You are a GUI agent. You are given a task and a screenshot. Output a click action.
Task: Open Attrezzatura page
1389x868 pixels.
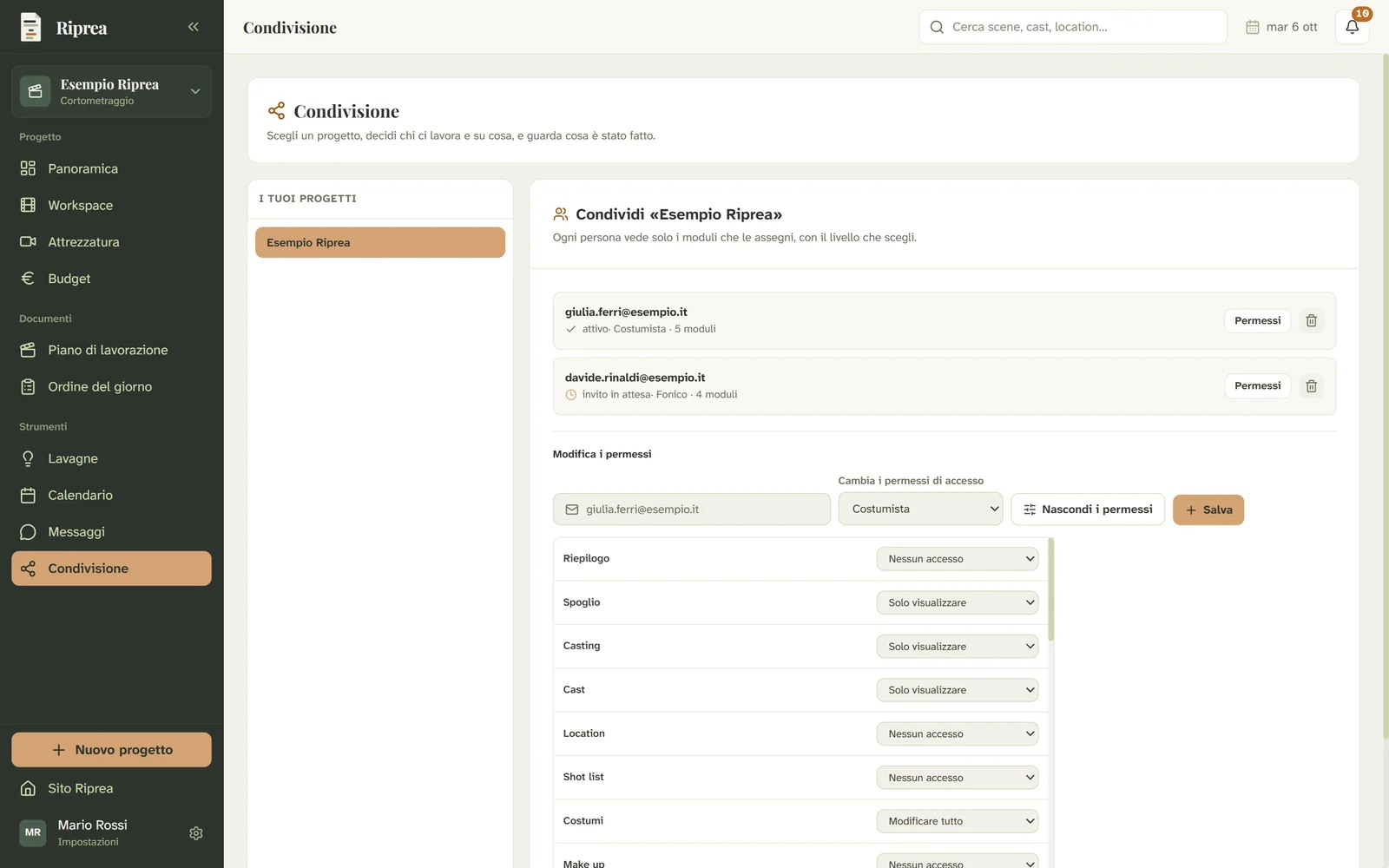tap(111, 242)
